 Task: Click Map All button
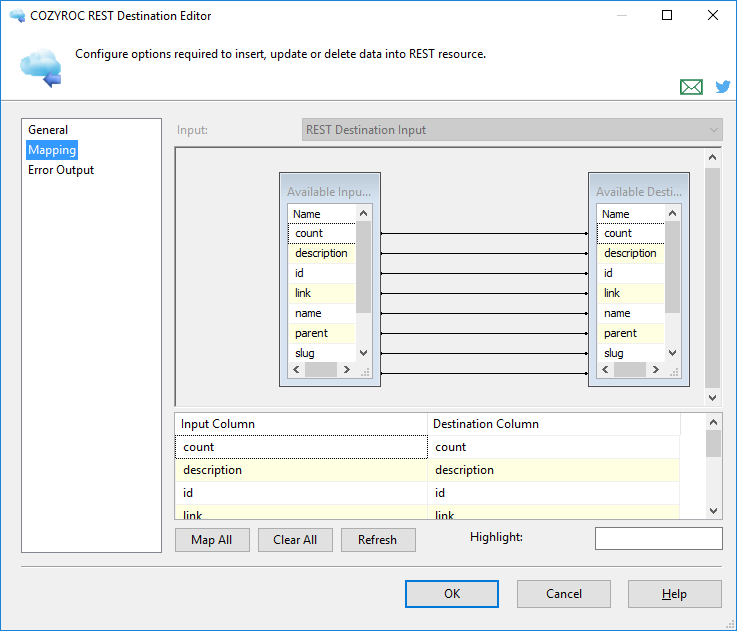point(212,540)
